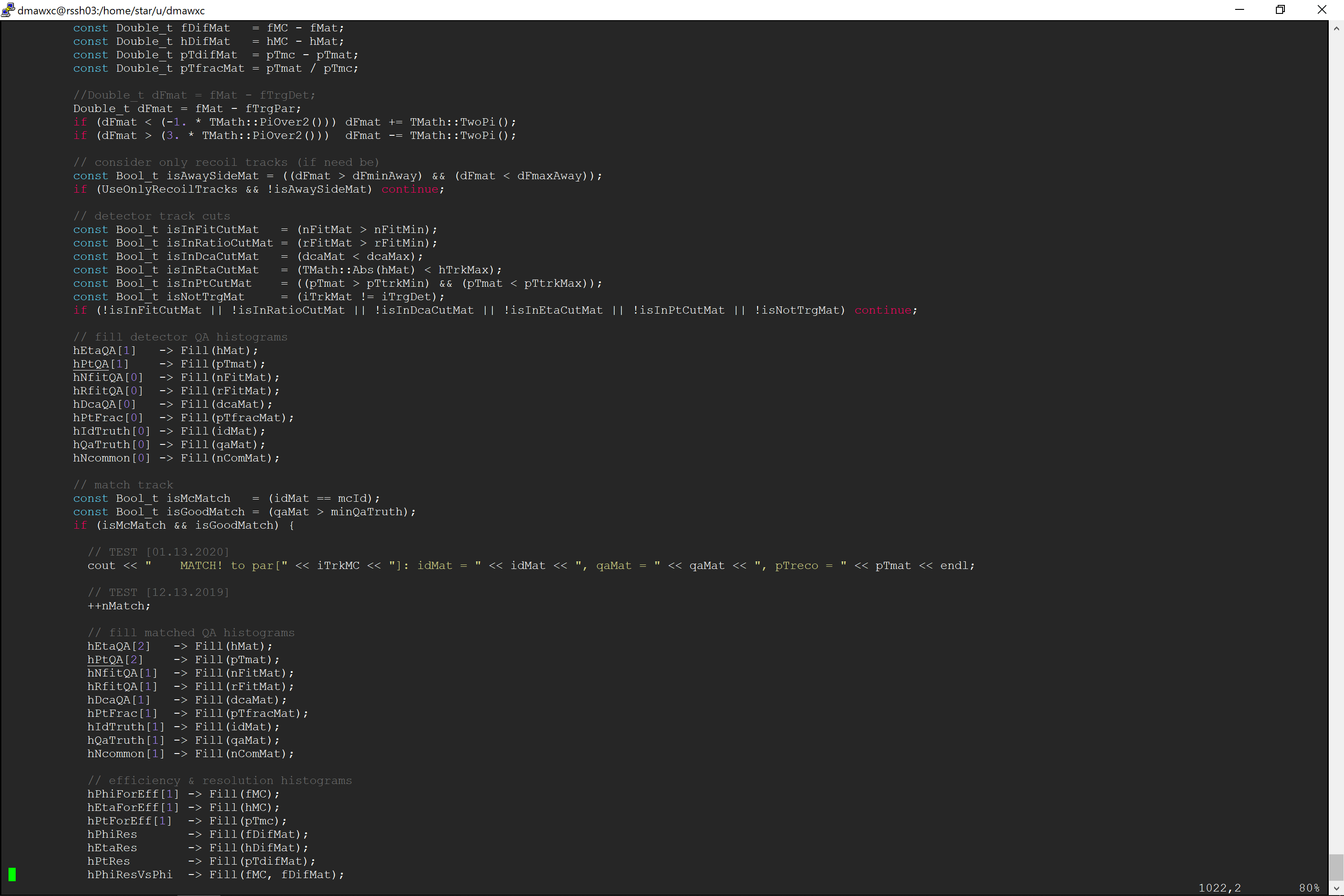Click 'minQaTruth' in isGoodMatch line

(366, 512)
